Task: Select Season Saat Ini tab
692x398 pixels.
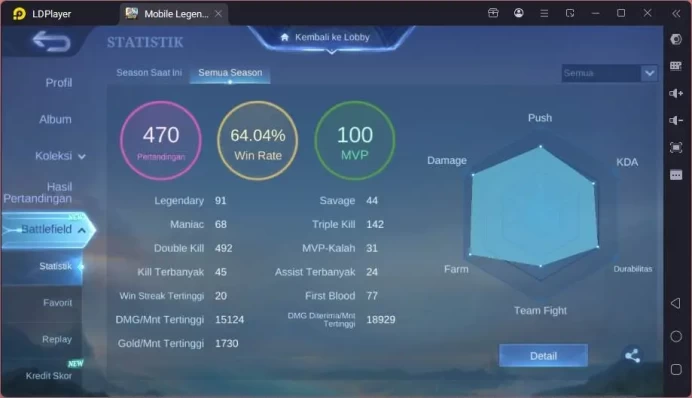Action: click(x=149, y=73)
